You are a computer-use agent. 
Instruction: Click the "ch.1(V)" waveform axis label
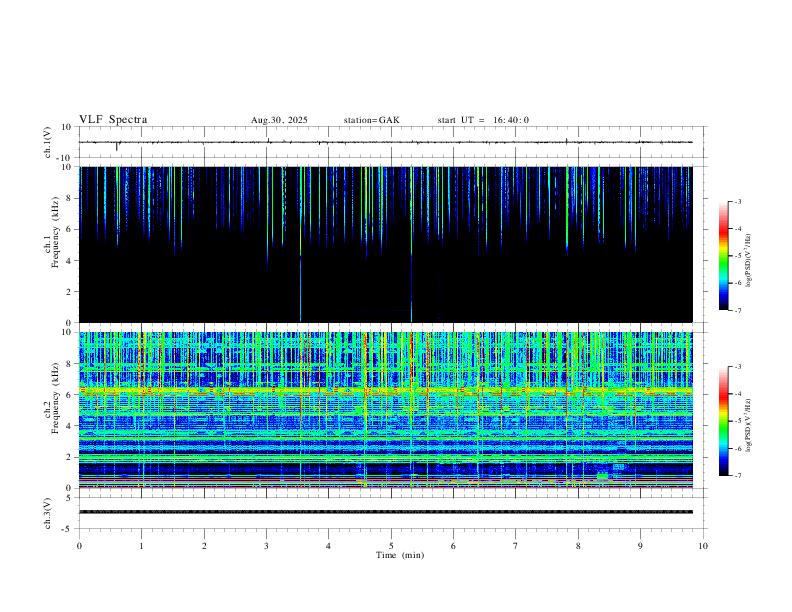click(x=48, y=142)
